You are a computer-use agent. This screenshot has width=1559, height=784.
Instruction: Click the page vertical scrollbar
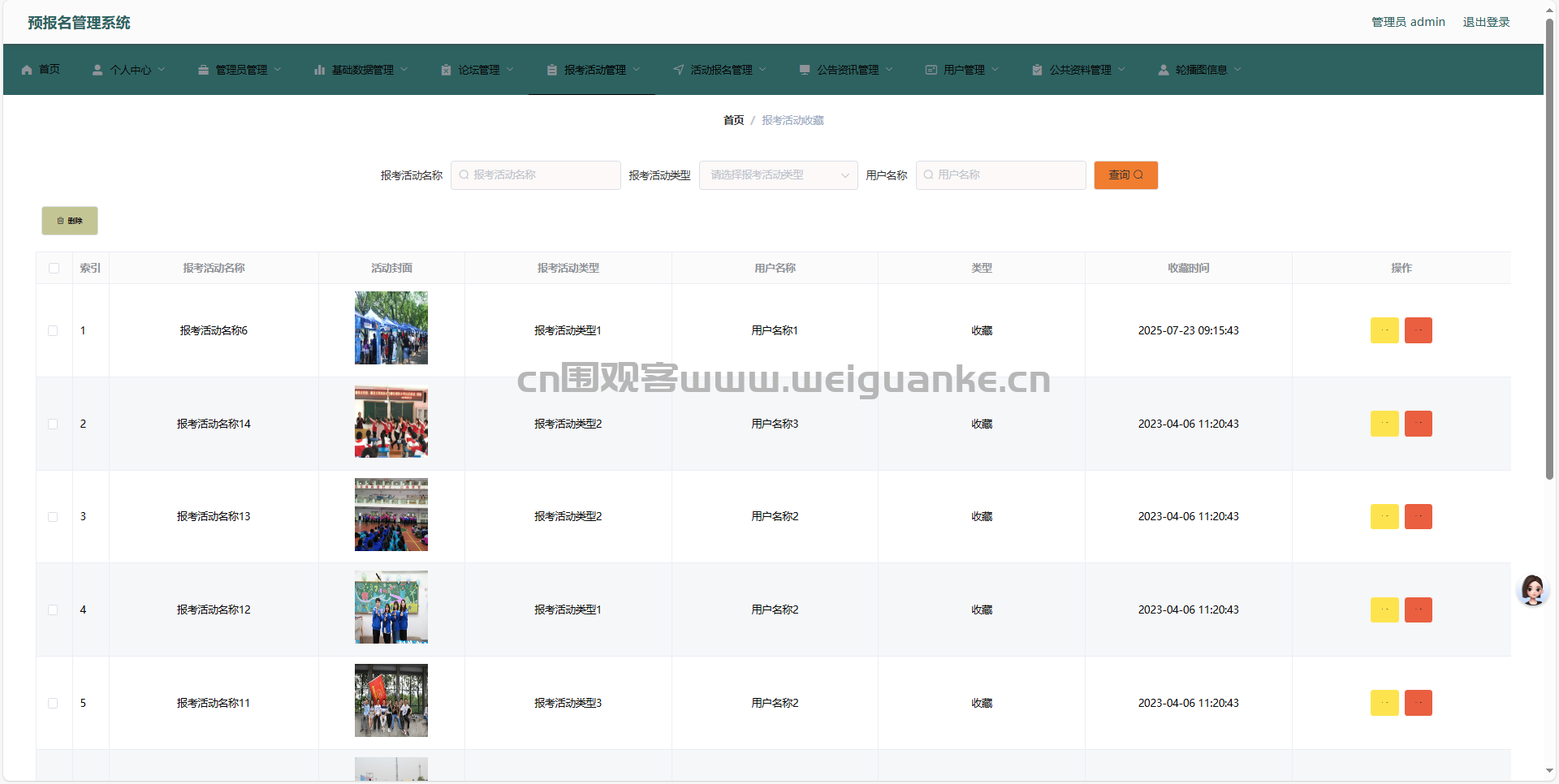(1549, 248)
